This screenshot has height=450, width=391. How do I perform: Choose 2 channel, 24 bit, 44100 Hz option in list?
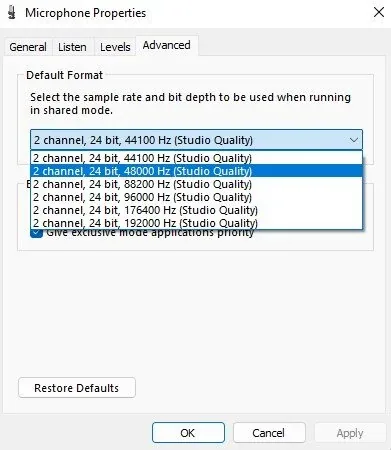(196, 158)
